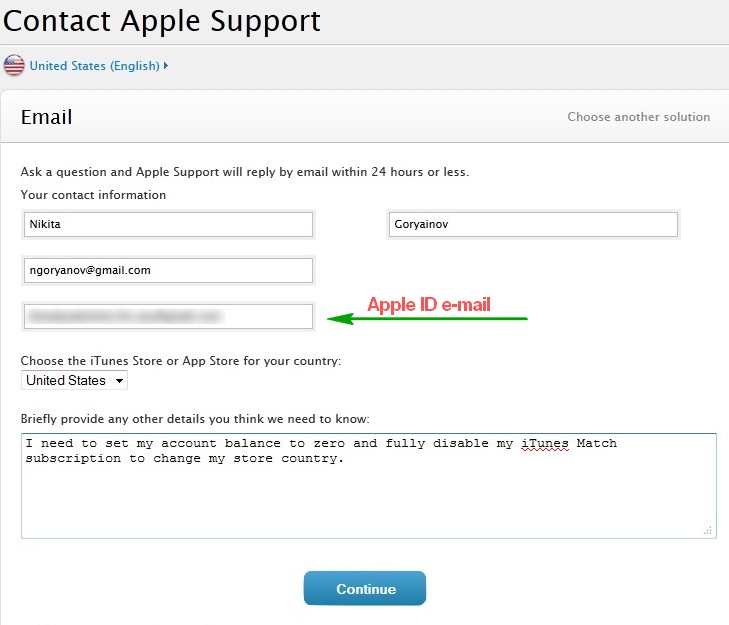Open the United States (English) region link
The height and width of the screenshot is (625, 729).
tap(94, 66)
